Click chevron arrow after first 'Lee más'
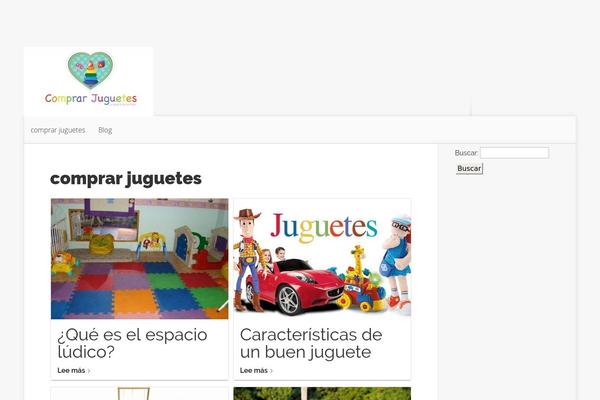600x400 pixels. [x=89, y=371]
